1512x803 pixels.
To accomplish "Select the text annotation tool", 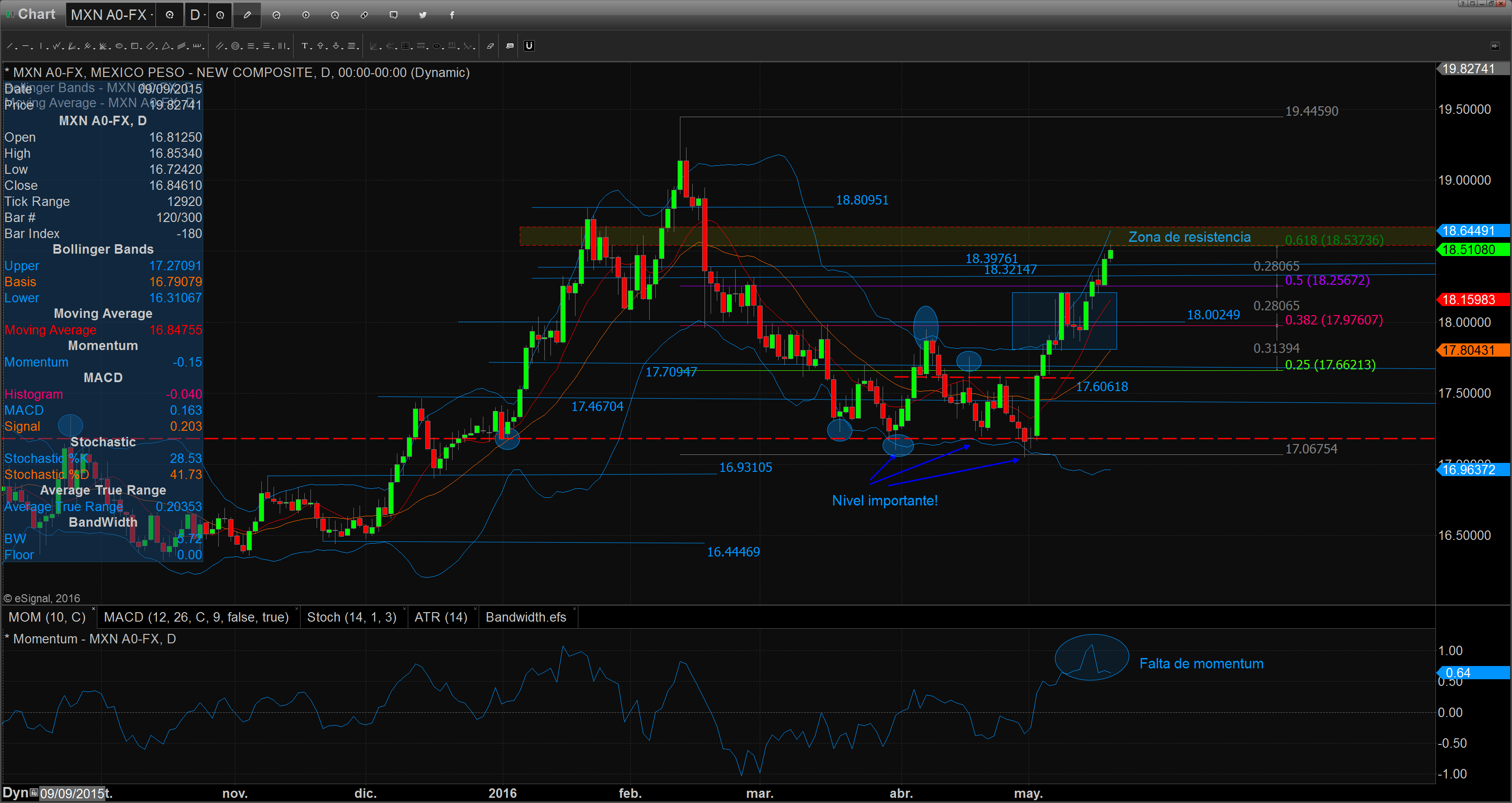I will click(305, 46).
